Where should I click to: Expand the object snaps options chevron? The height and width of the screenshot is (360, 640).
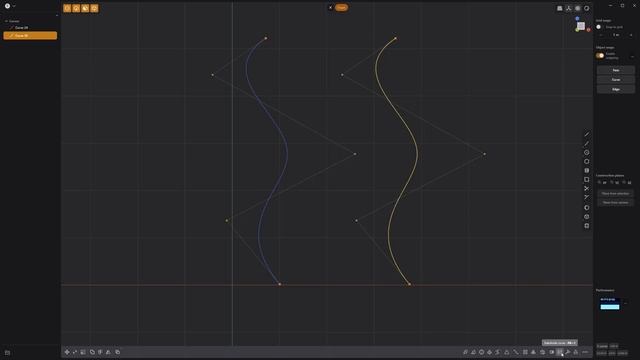click(632, 57)
